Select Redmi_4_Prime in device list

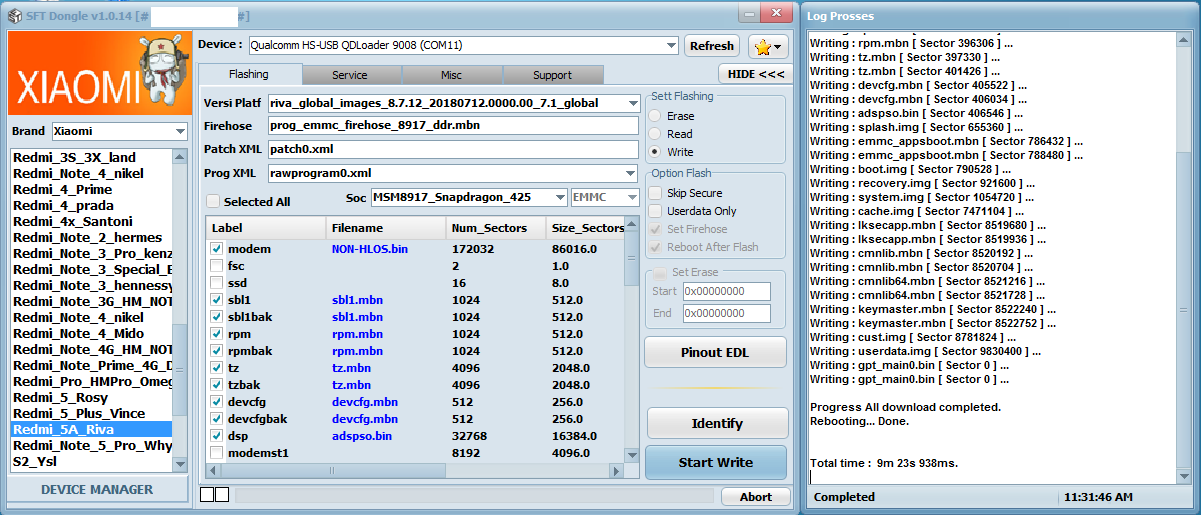click(91, 190)
